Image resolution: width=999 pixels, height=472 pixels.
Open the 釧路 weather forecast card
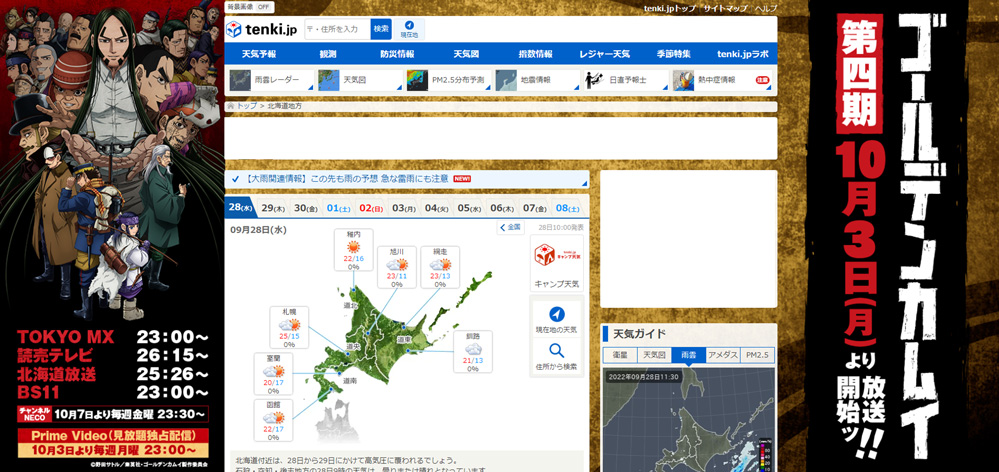click(473, 351)
